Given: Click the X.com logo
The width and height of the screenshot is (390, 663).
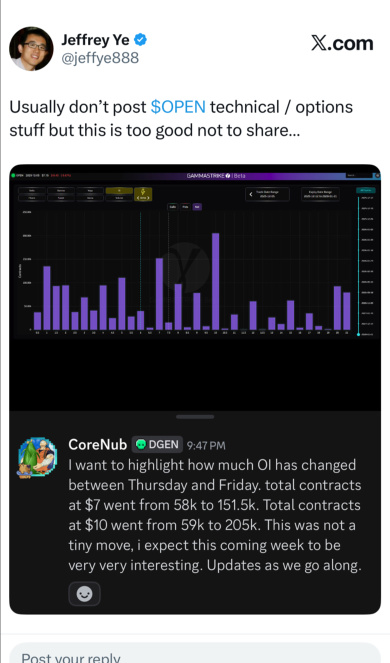Looking at the screenshot, I should pyautogui.click(x=342, y=43).
